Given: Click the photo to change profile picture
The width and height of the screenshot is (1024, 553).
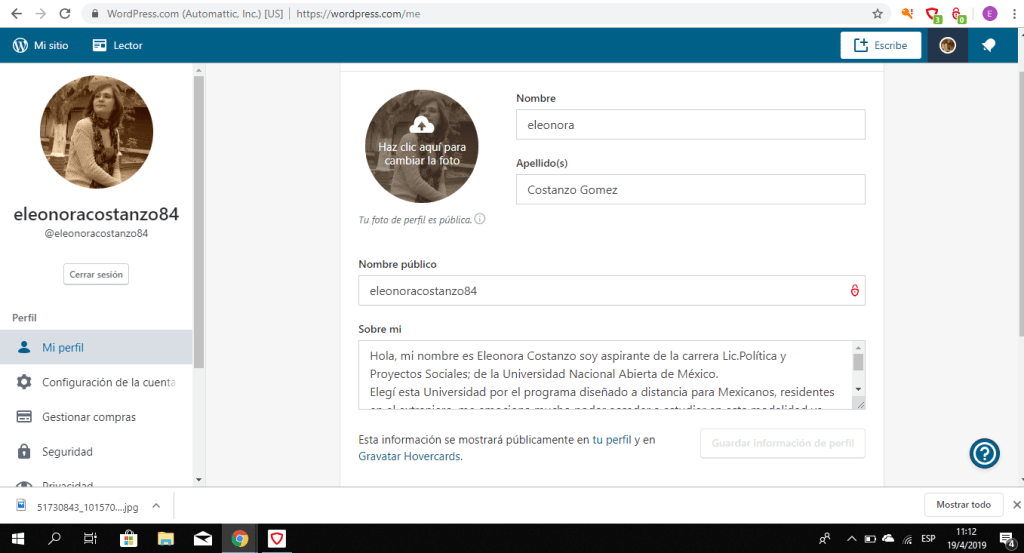Looking at the screenshot, I should click(421, 147).
